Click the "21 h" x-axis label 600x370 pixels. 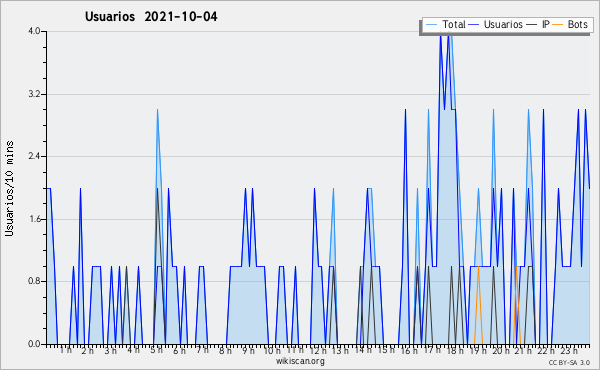click(x=523, y=351)
